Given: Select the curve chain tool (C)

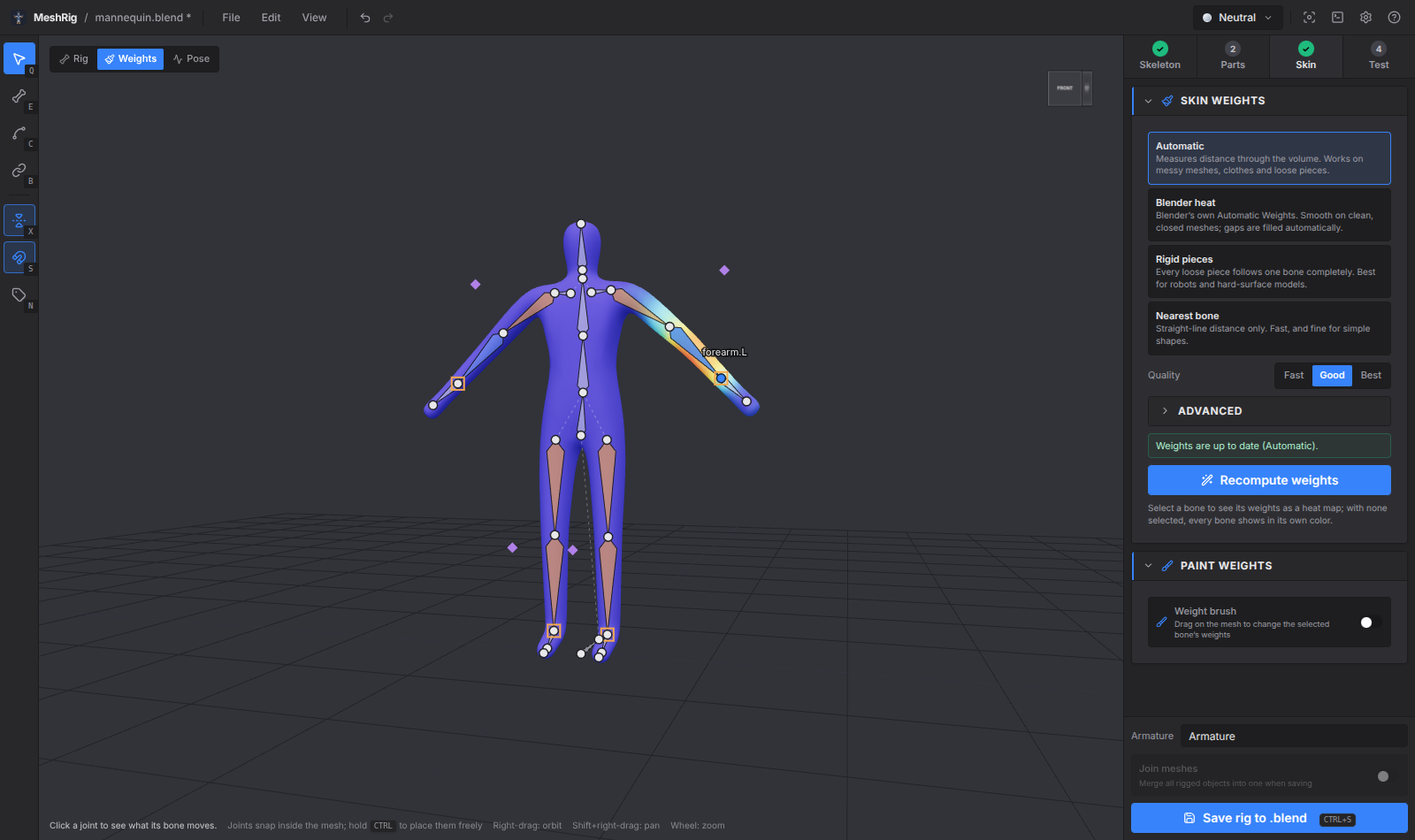Looking at the screenshot, I should pyautogui.click(x=19, y=133).
